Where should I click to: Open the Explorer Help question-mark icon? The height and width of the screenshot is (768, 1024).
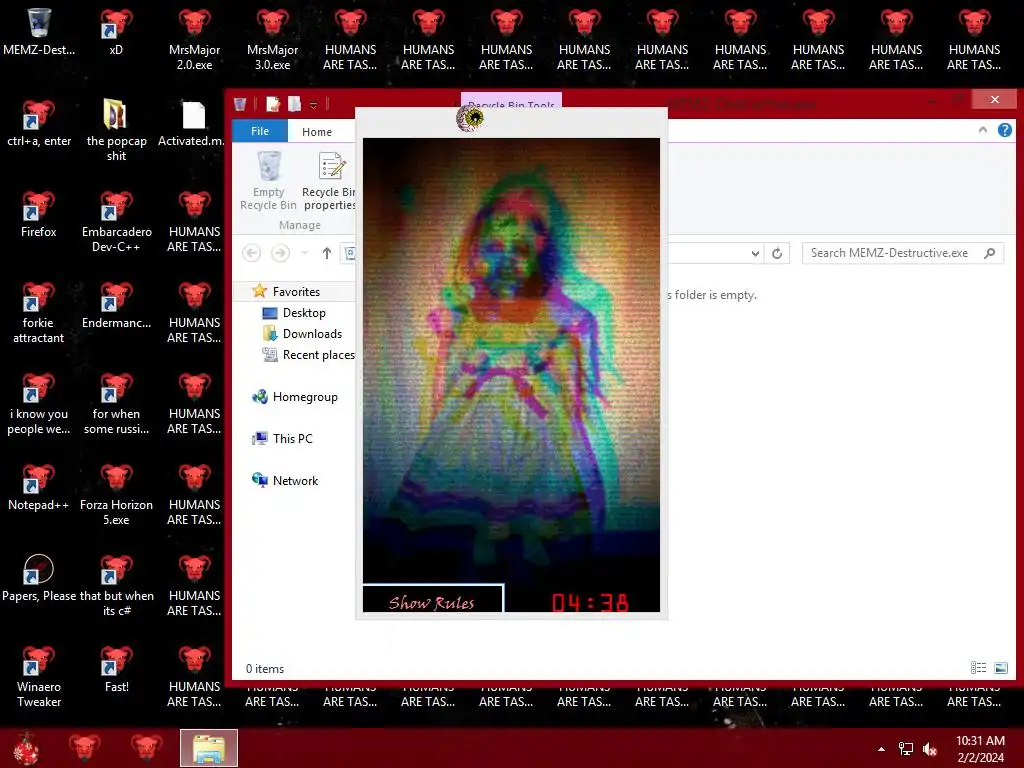[x=1004, y=130]
